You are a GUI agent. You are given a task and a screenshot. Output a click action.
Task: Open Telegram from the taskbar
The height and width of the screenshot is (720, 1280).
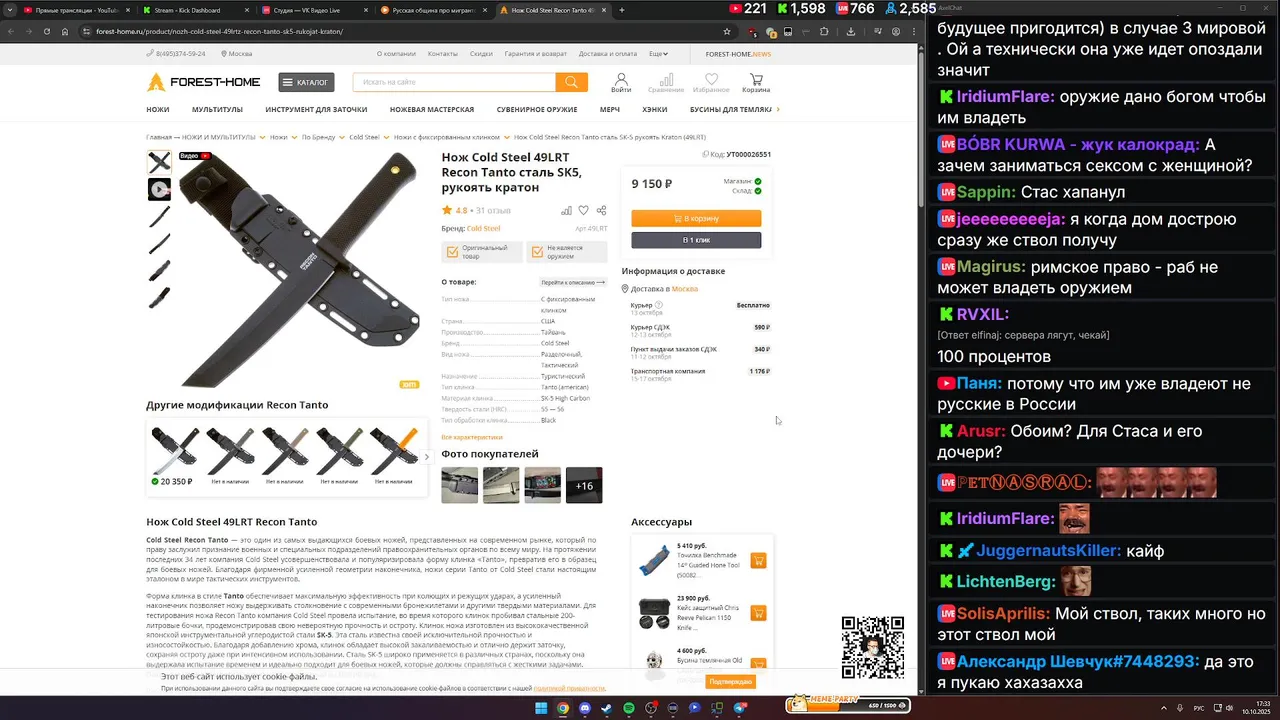(741, 708)
